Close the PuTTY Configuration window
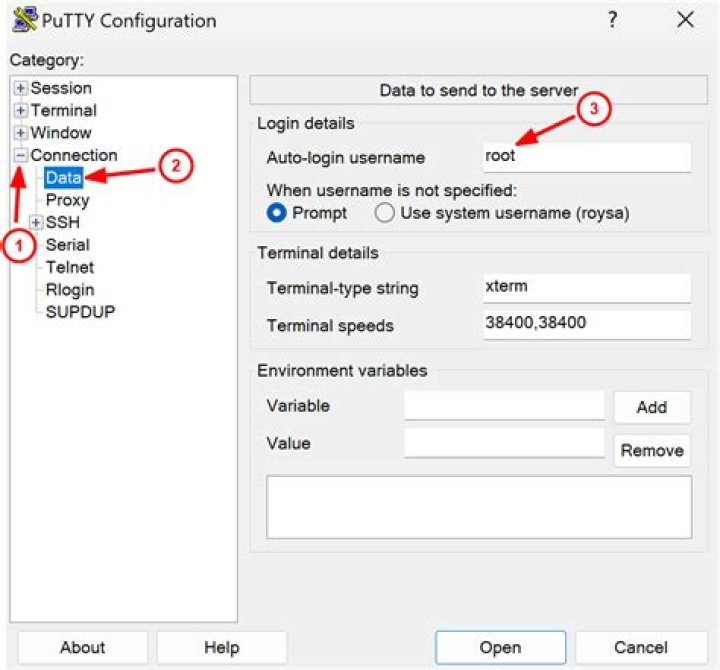The height and width of the screenshot is (670, 720). (685, 20)
